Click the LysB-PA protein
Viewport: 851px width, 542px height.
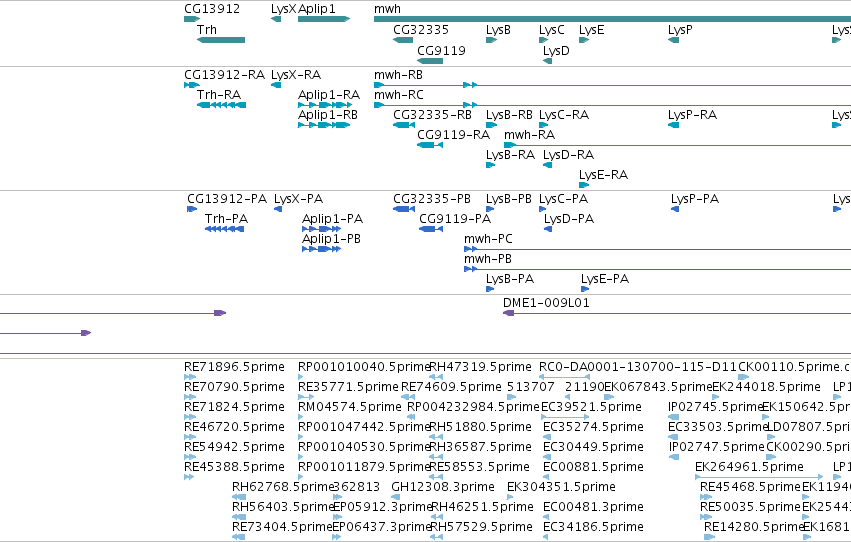[510, 279]
